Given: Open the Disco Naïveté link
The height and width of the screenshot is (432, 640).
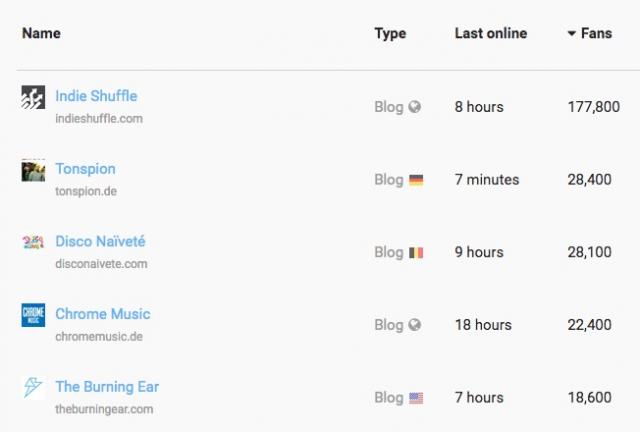Looking at the screenshot, I should (x=100, y=241).
